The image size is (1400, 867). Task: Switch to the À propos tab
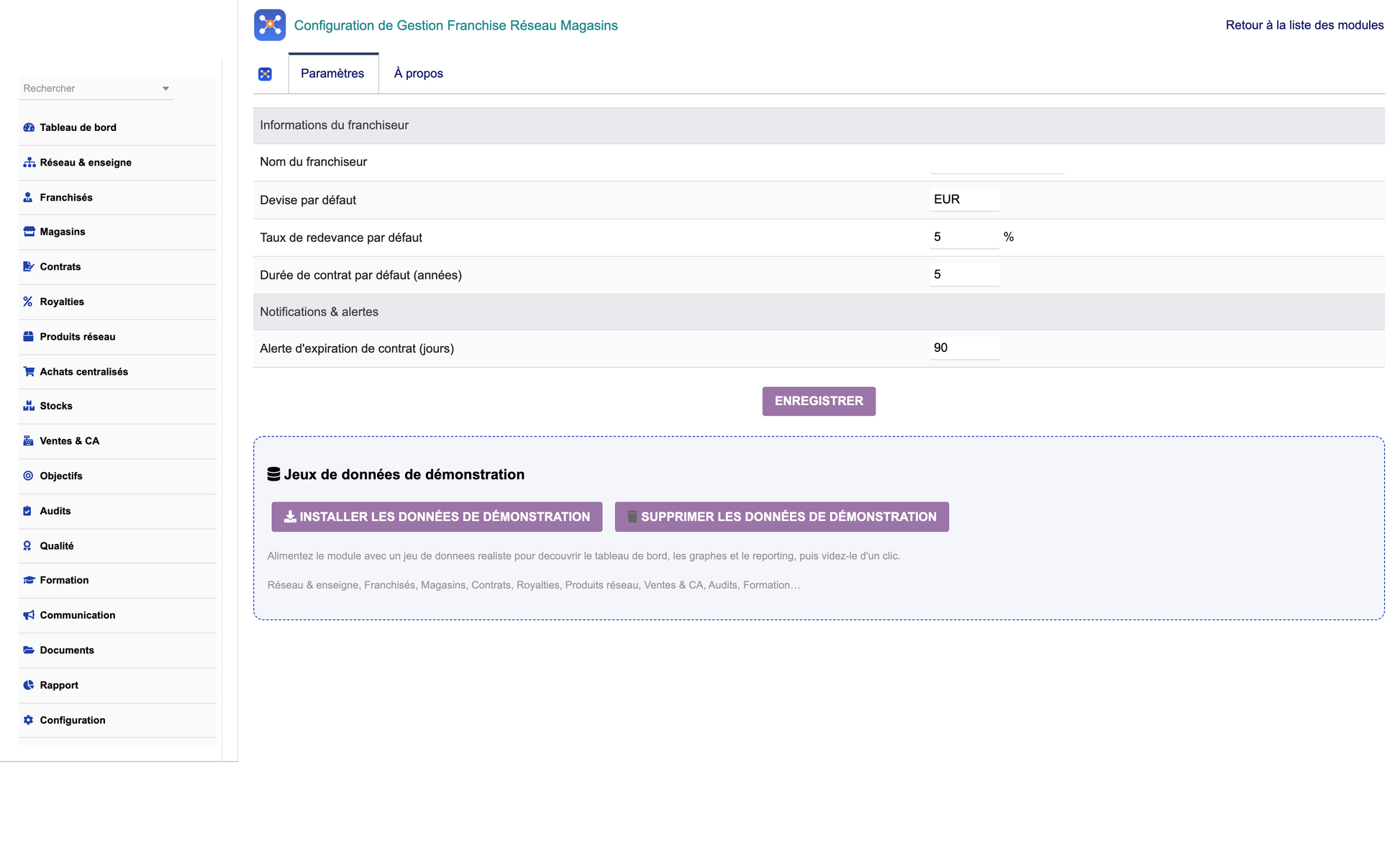(x=419, y=73)
